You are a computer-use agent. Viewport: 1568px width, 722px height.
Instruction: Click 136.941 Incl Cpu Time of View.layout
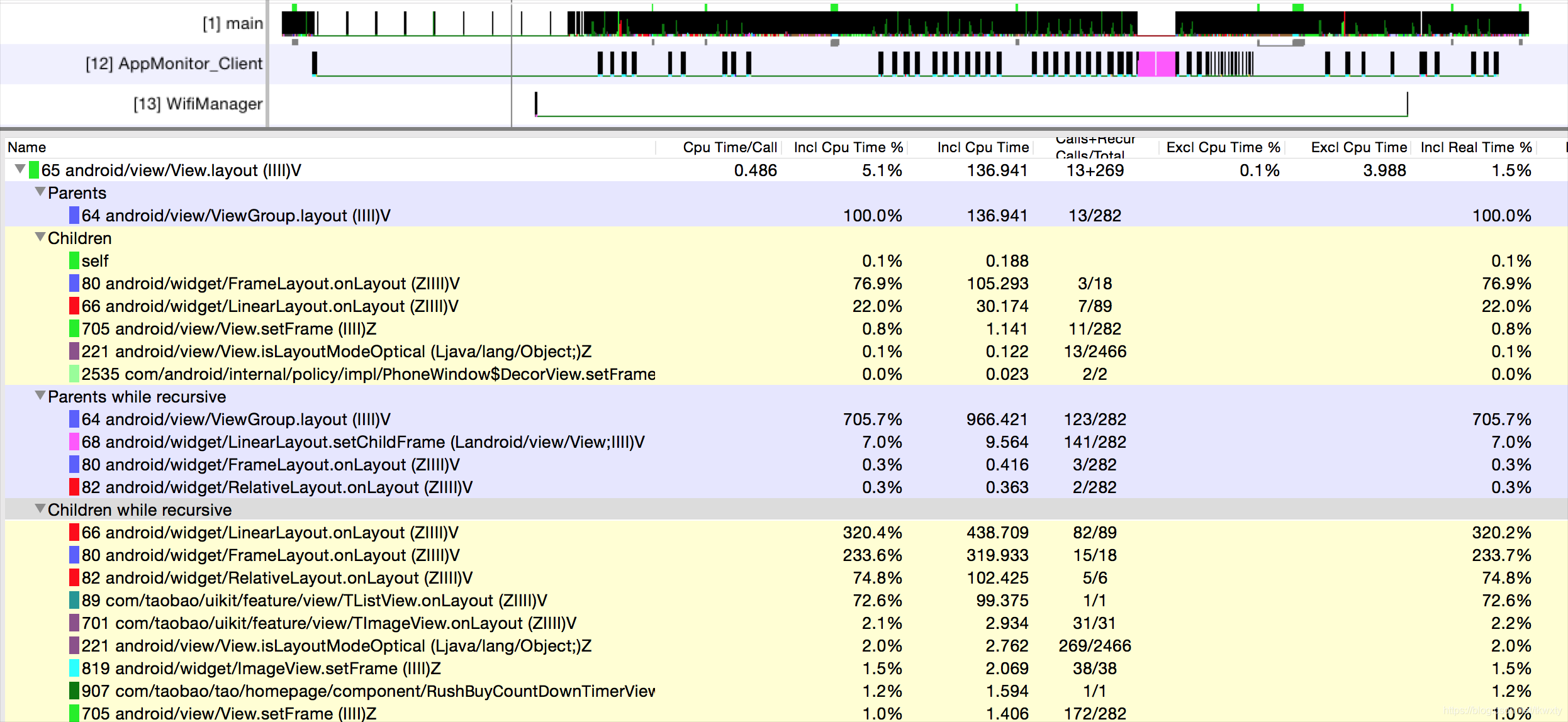[x=997, y=170]
